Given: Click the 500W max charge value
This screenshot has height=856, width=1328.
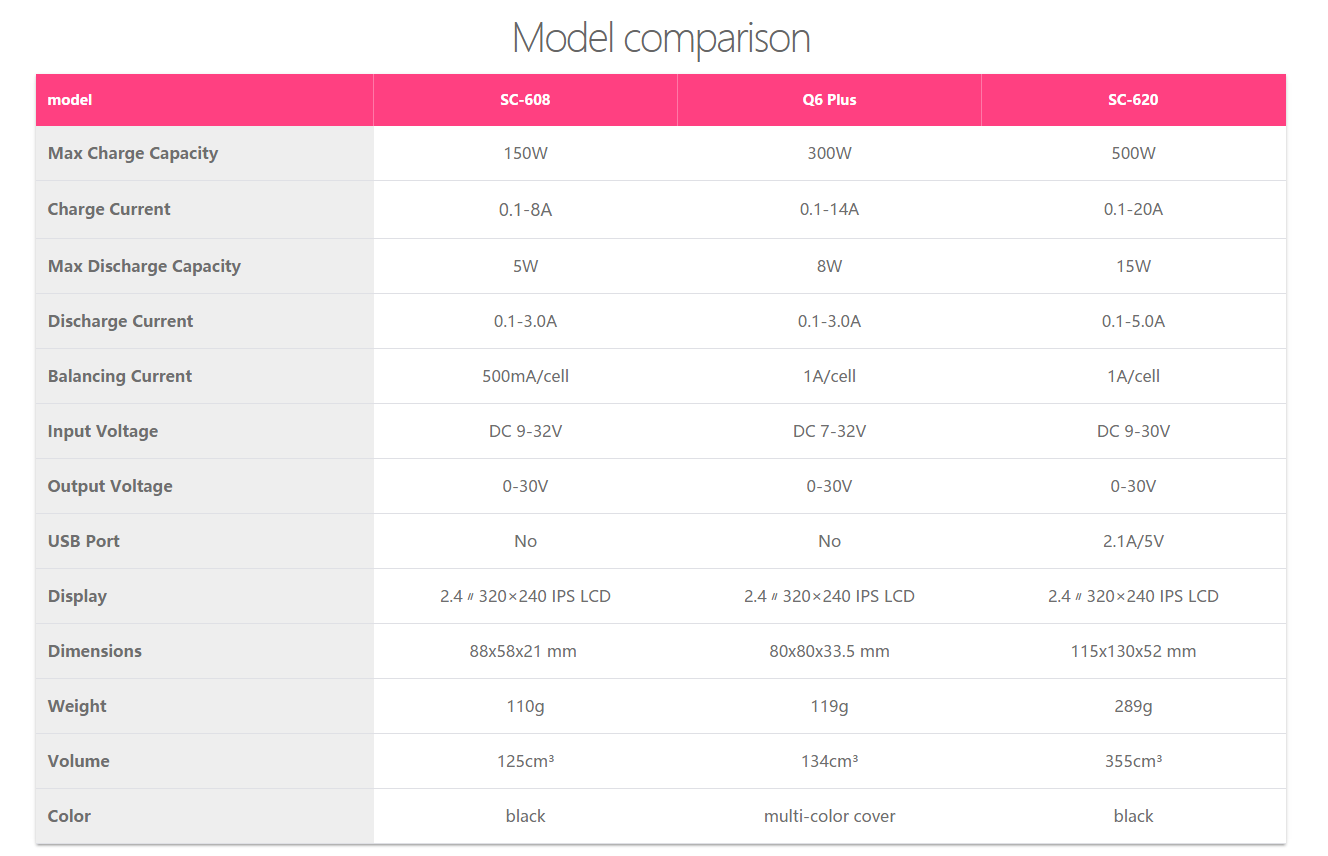Looking at the screenshot, I should tap(1133, 153).
